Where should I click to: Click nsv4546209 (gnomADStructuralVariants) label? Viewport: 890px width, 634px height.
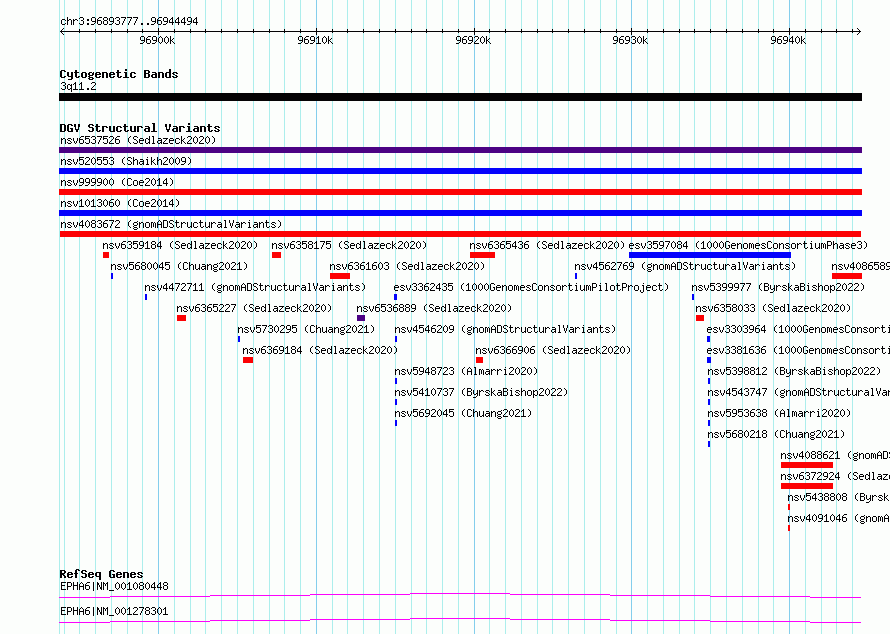(505, 329)
